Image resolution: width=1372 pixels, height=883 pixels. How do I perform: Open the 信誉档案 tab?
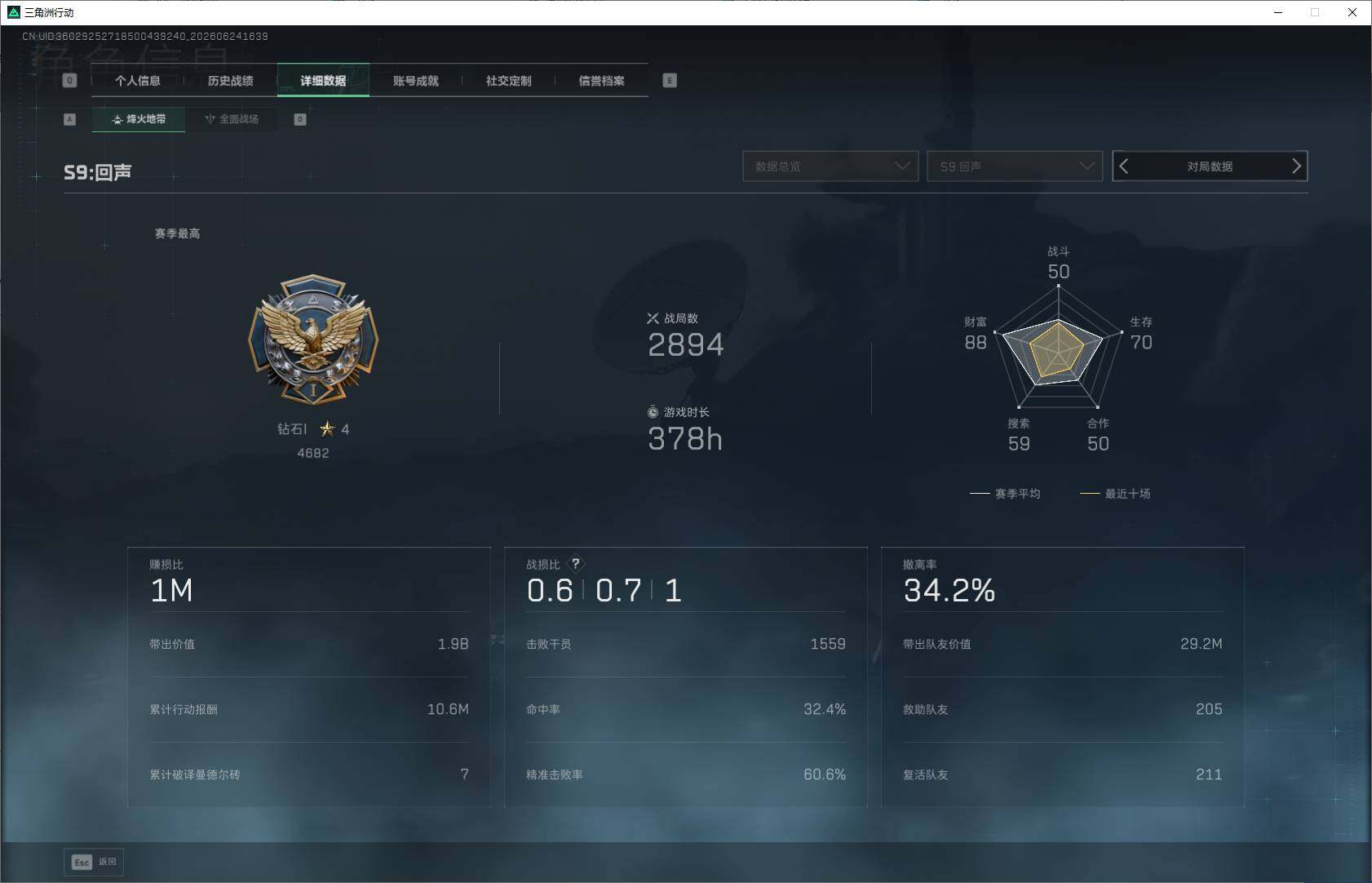[x=602, y=81]
